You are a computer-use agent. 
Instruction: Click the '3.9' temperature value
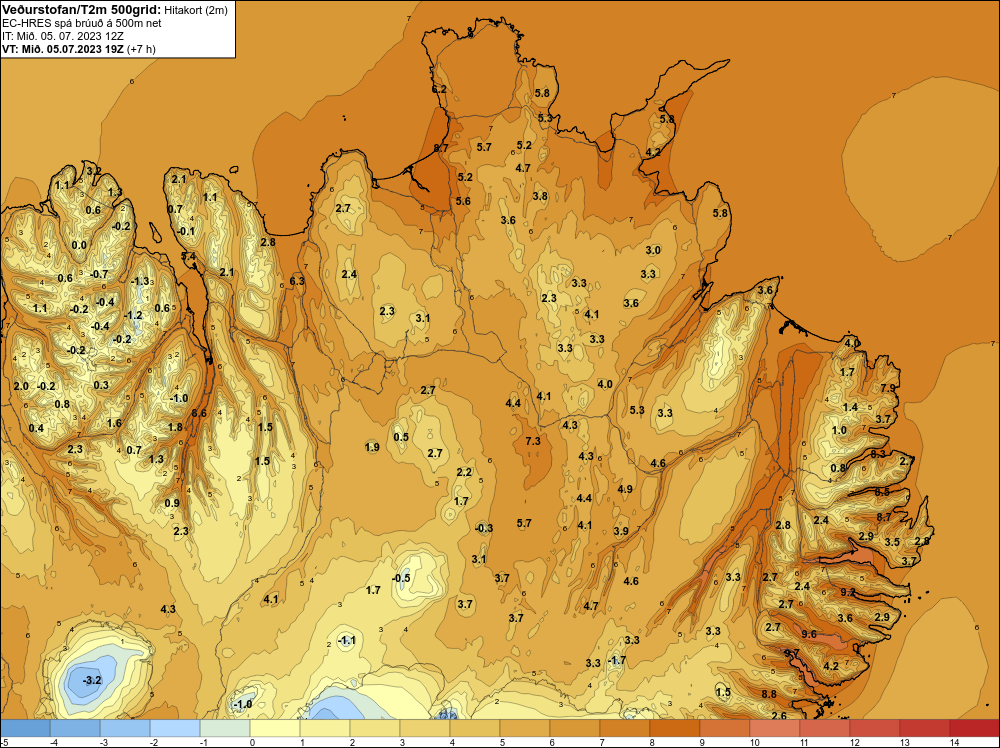621,531
